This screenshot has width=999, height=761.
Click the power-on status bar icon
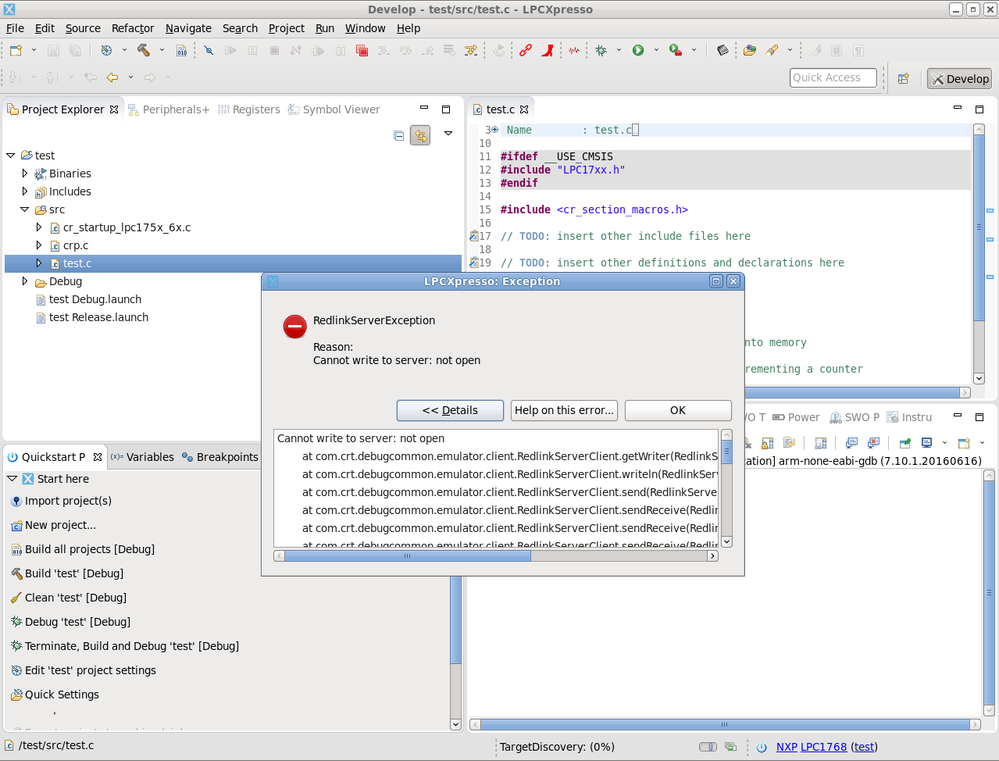coord(761,747)
